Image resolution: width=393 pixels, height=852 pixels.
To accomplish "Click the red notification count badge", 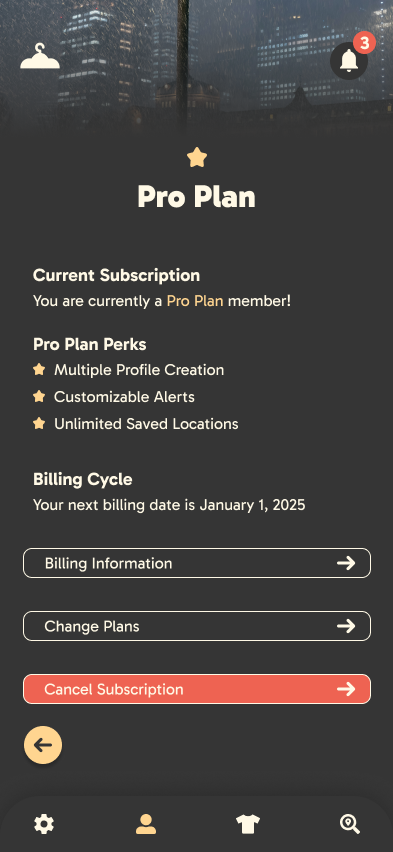I will [364, 42].
